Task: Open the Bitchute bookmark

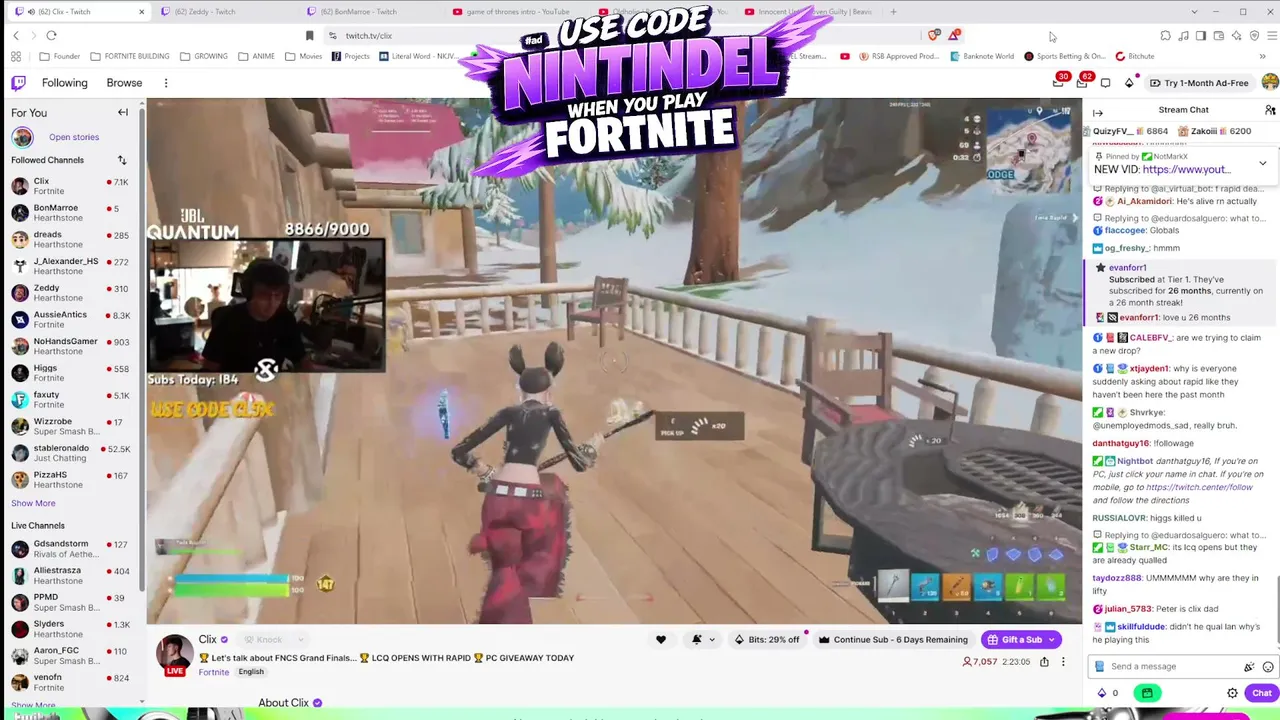Action: pos(1134,56)
